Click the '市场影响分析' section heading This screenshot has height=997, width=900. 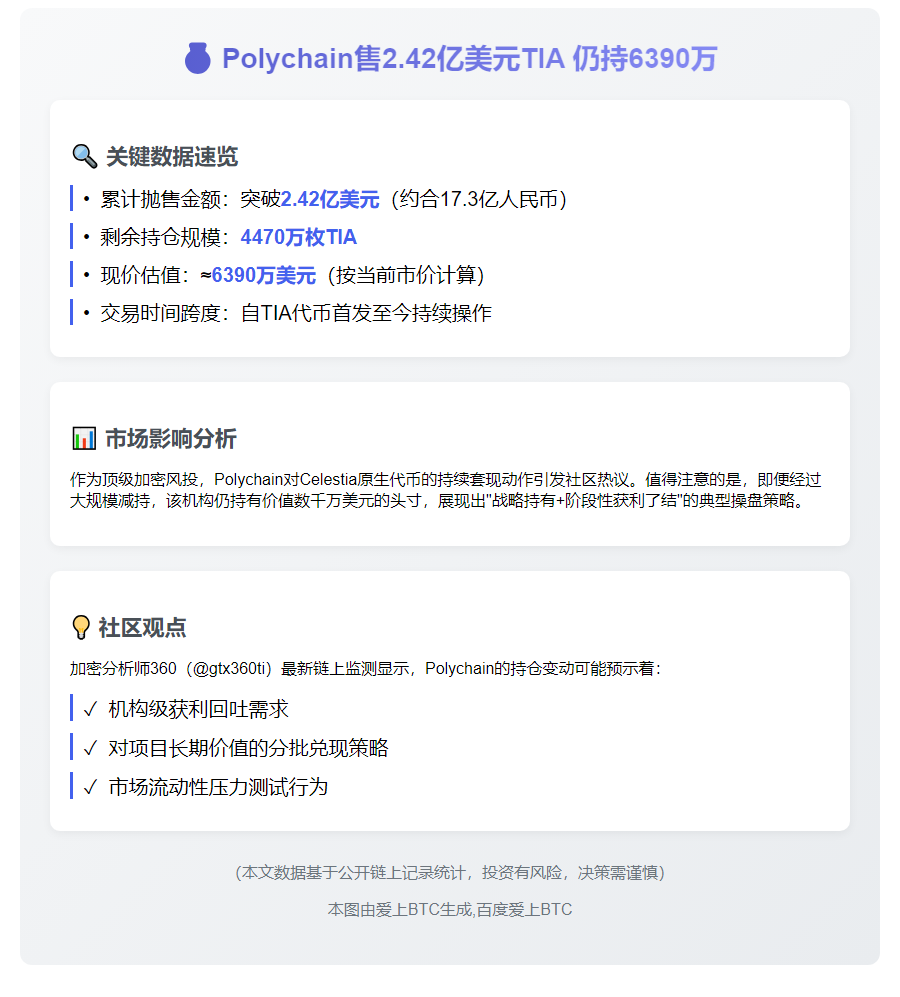(171, 439)
